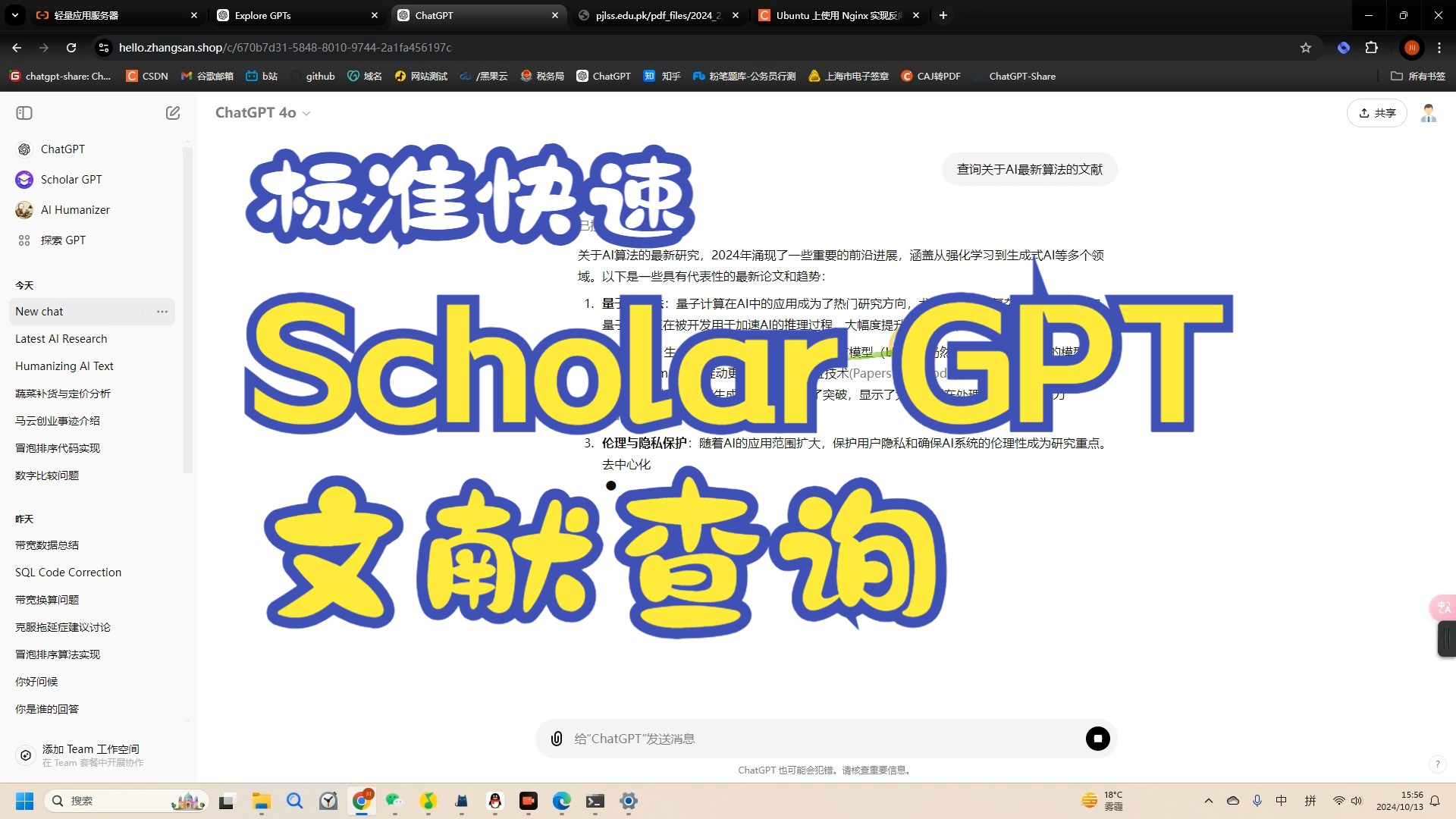This screenshot has width=1456, height=819.
Task: Click the help question mark icon
Action: (1436, 764)
